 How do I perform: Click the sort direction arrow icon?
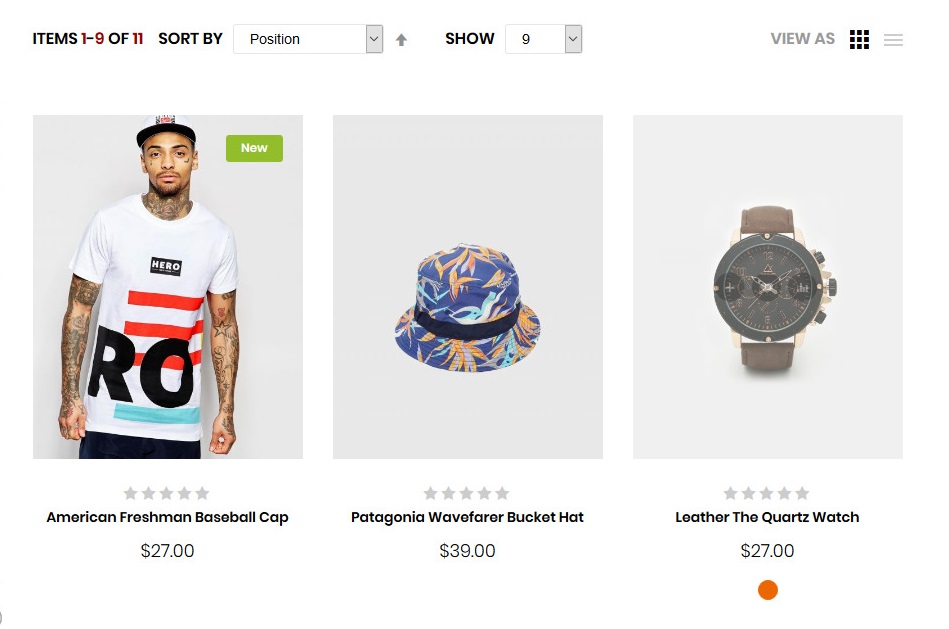[x=401, y=40]
